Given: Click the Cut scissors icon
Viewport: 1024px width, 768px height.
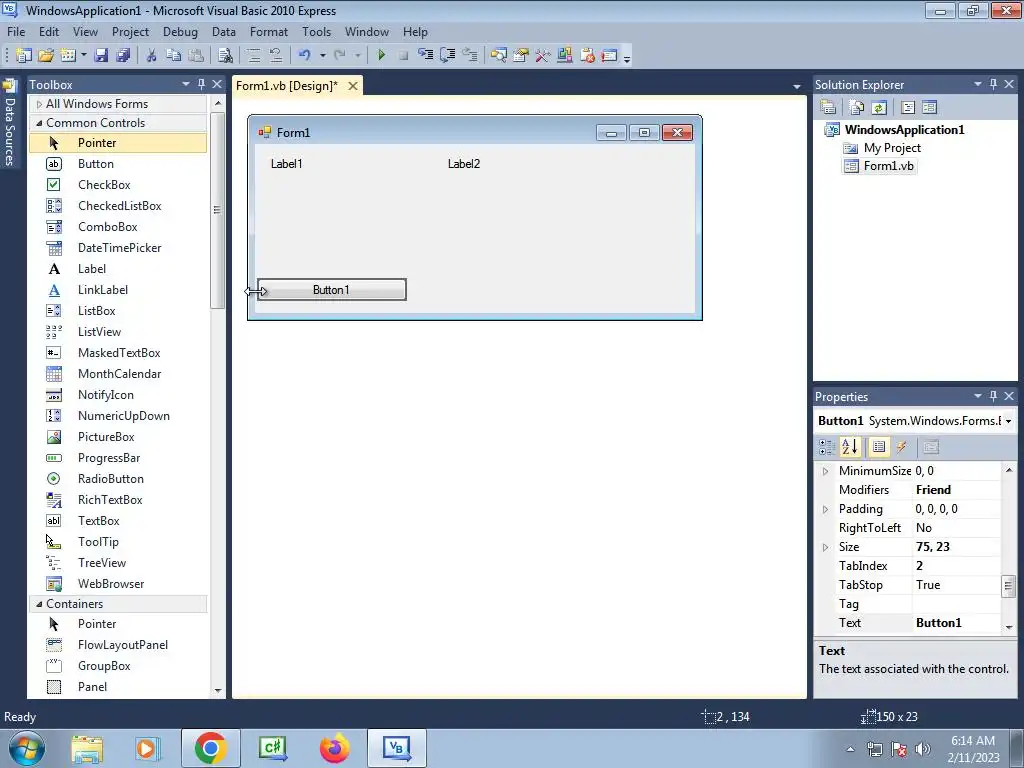Looking at the screenshot, I should tap(152, 56).
